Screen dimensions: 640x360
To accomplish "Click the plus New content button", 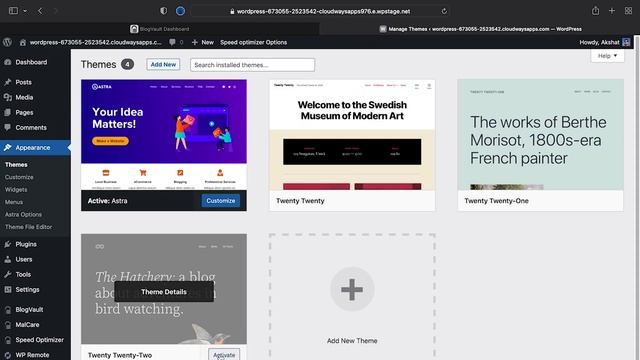I will (x=203, y=42).
